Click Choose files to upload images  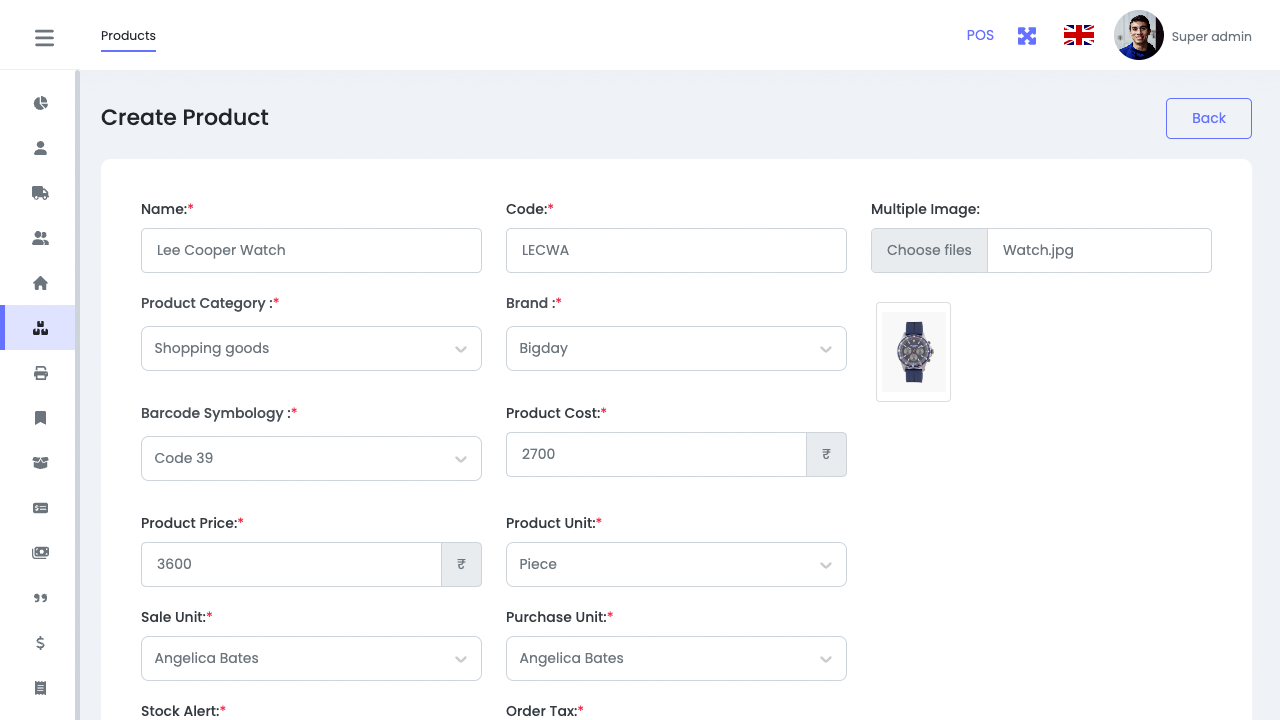(929, 250)
